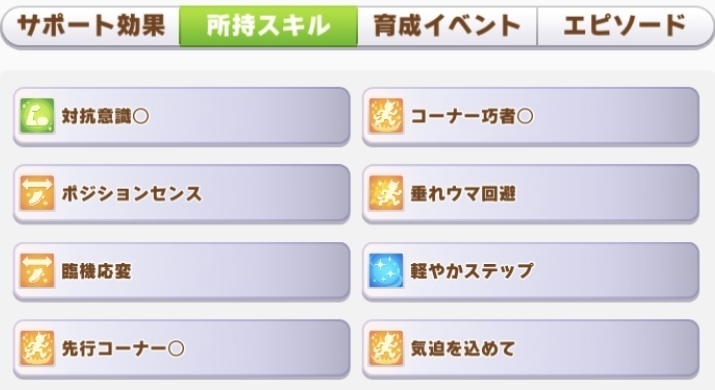Select the 先行コーナー○ skill row
Image resolution: width=715 pixels, height=390 pixels.
click(181, 349)
